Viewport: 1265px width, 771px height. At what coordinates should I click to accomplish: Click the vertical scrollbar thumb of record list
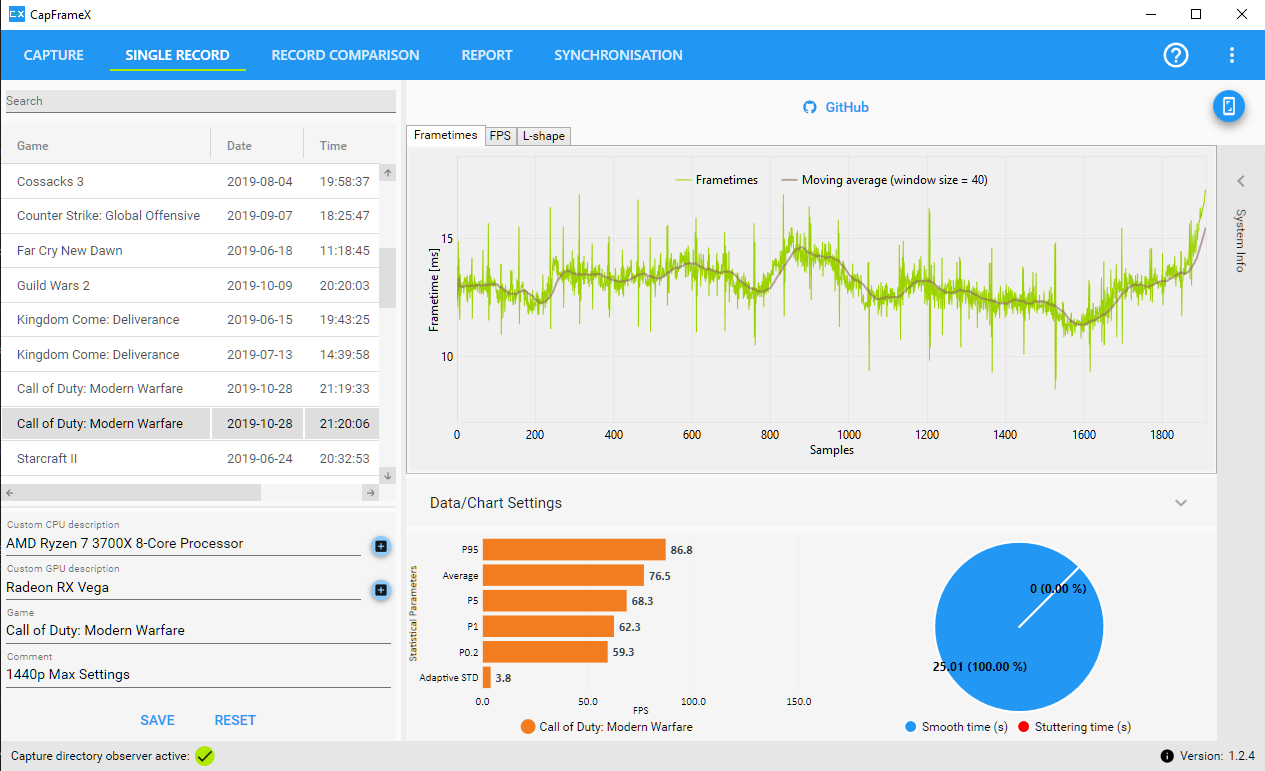click(x=388, y=277)
